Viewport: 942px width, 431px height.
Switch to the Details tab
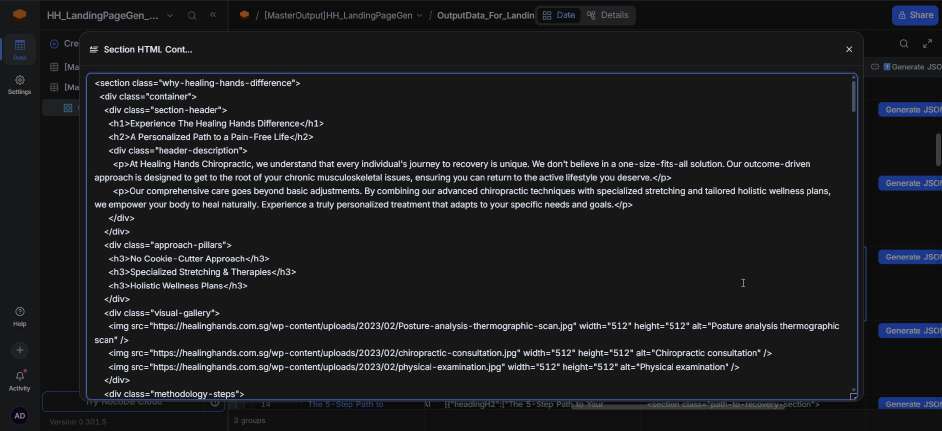tap(607, 16)
